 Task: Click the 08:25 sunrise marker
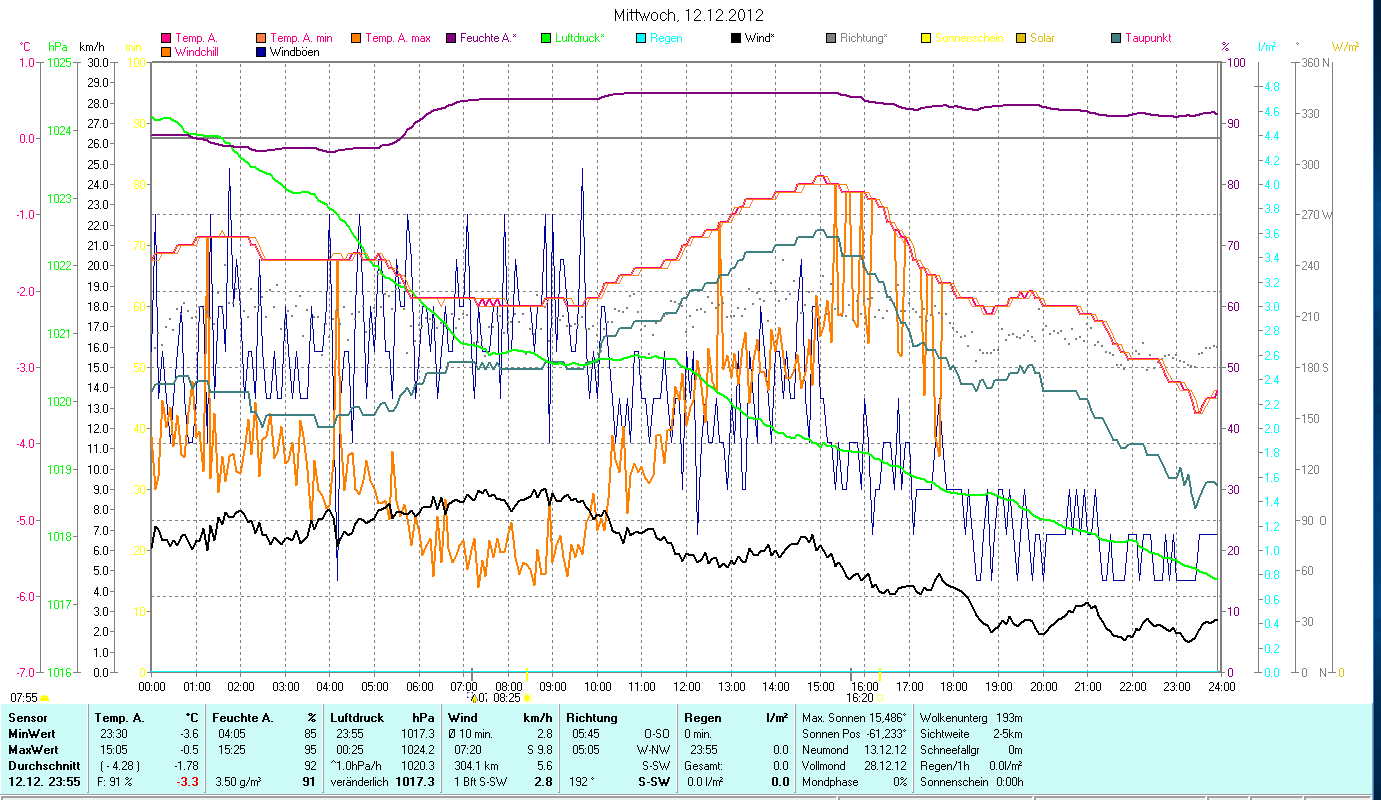507,698
